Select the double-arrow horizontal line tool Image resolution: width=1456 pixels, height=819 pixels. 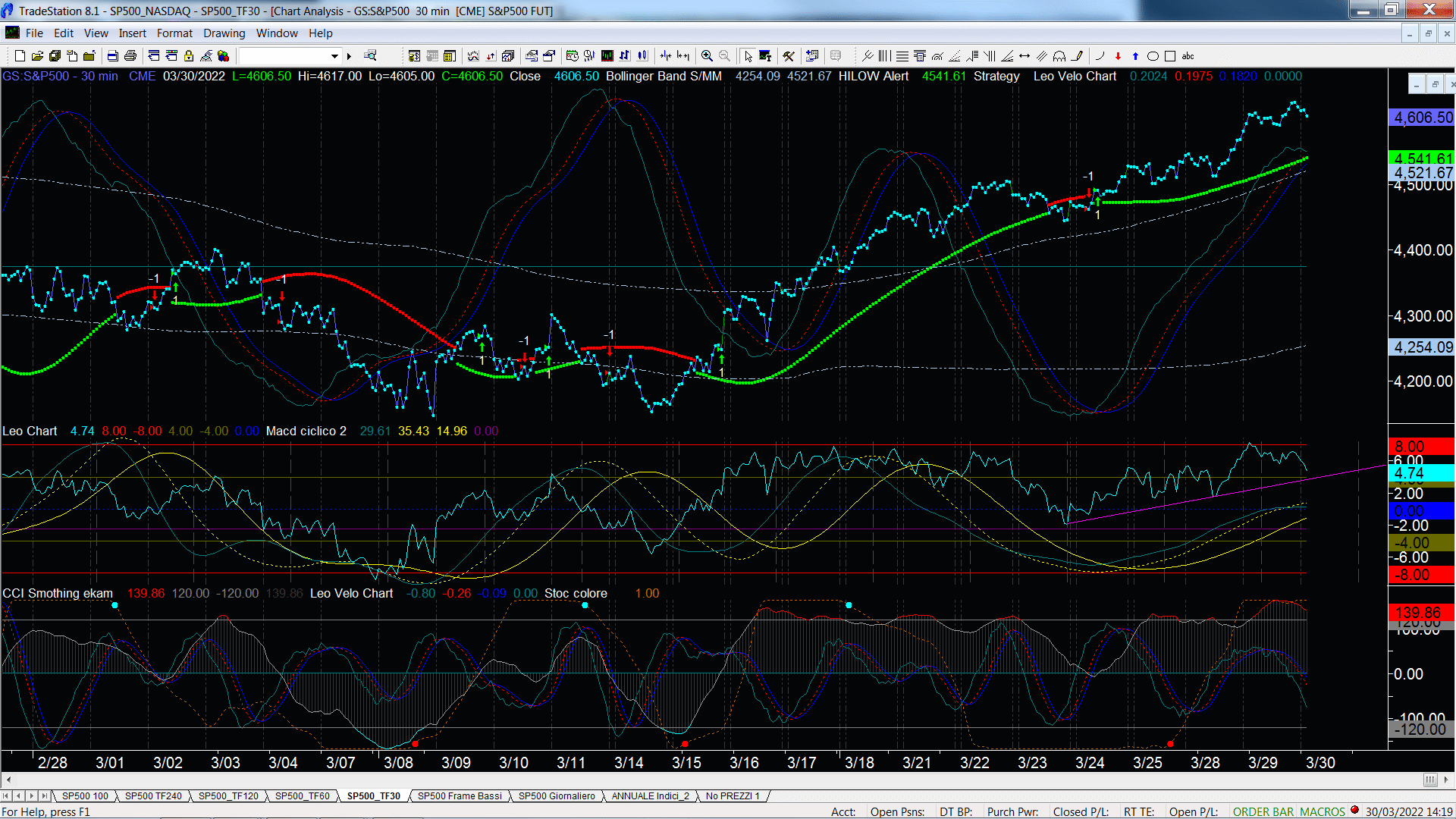point(1025,56)
